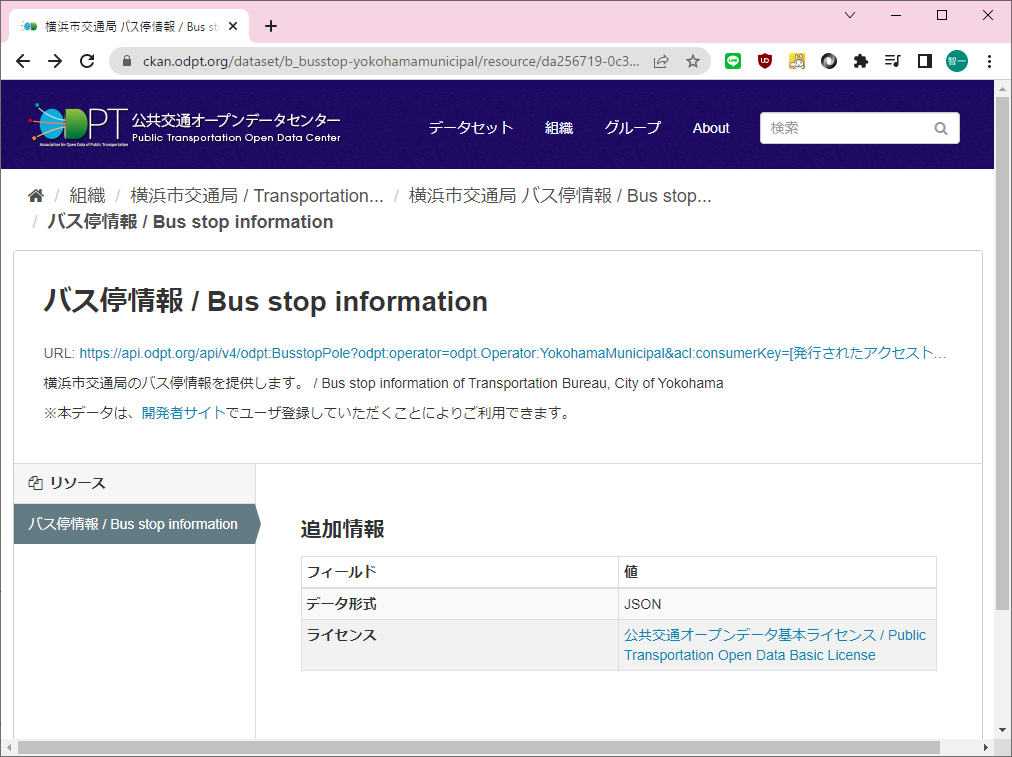Bookmark this page with the star icon
Screen dimensions: 1012x757
click(x=692, y=61)
